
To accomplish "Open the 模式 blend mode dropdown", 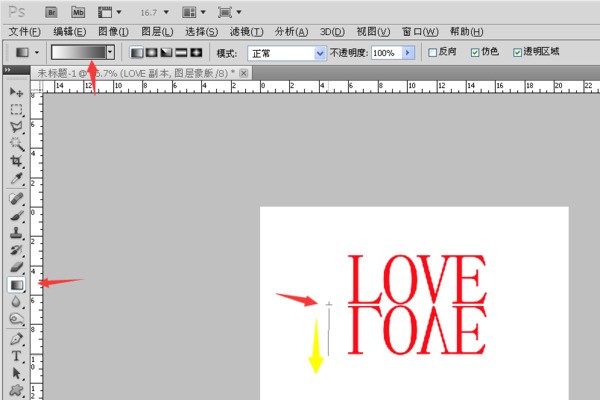I will (x=287, y=52).
